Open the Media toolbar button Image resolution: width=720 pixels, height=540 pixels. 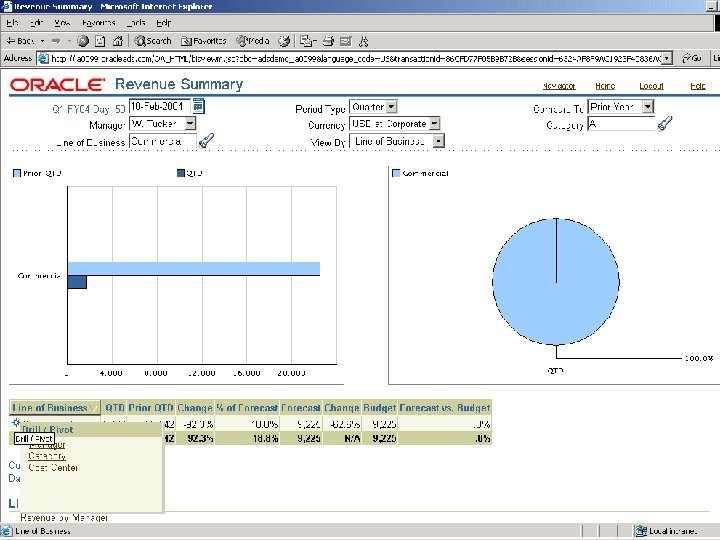(253, 41)
